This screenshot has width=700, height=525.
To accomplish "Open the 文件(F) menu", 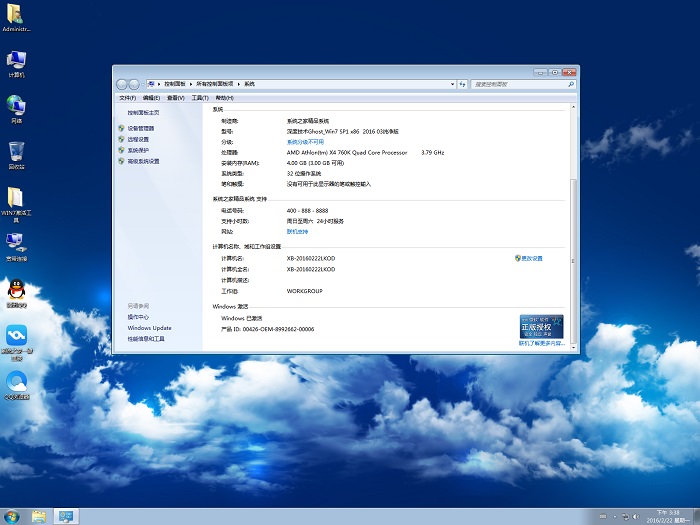I will pos(127,98).
